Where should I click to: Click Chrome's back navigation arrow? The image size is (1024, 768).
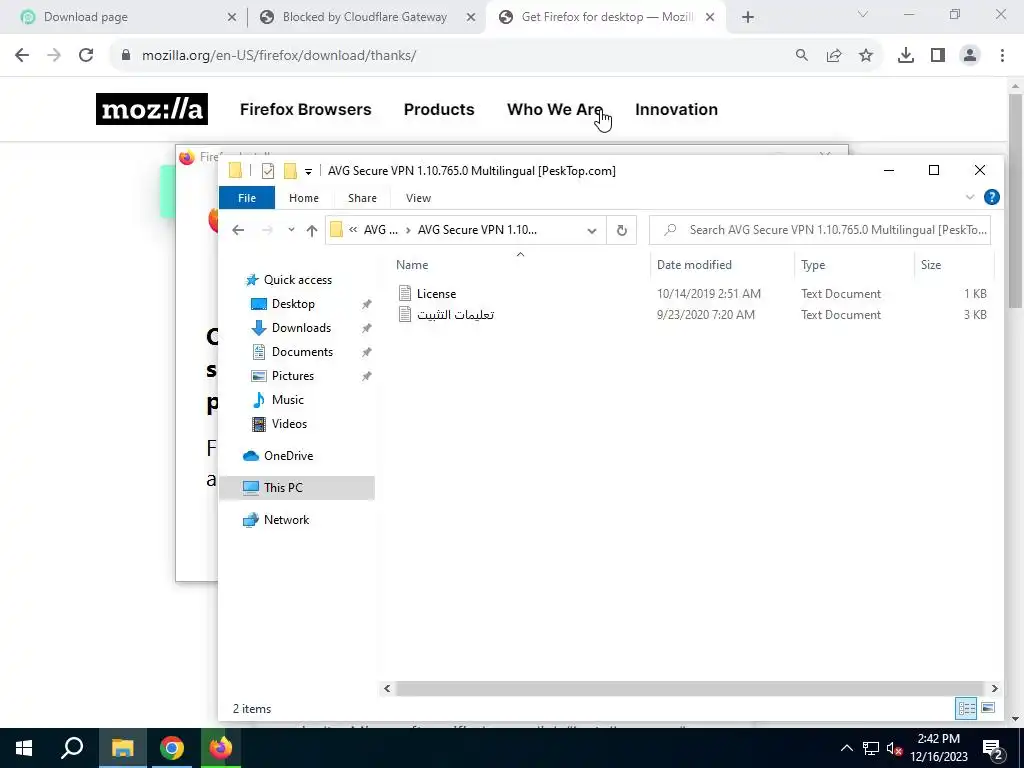tap(22, 56)
